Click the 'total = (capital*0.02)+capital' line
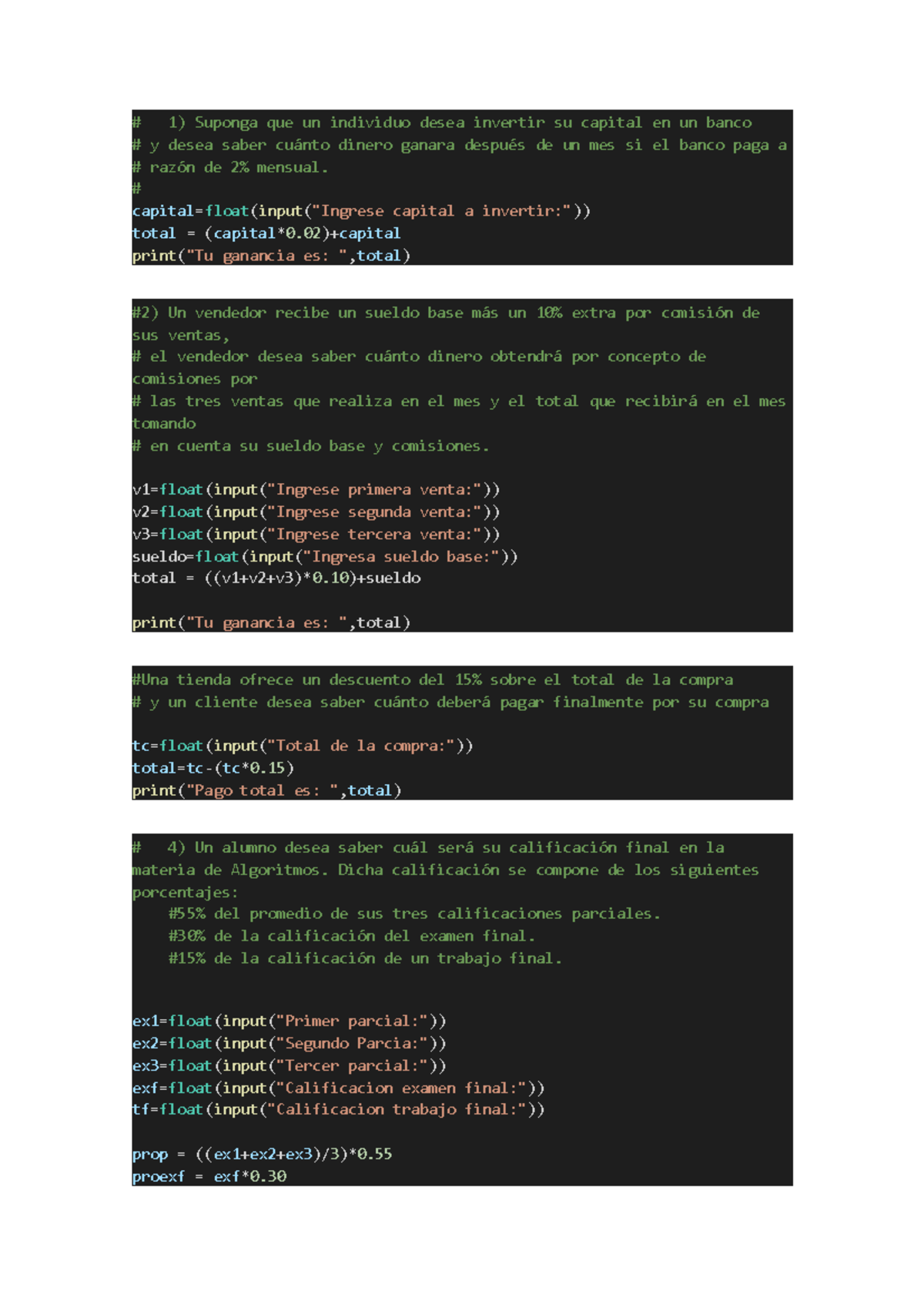 (266, 233)
